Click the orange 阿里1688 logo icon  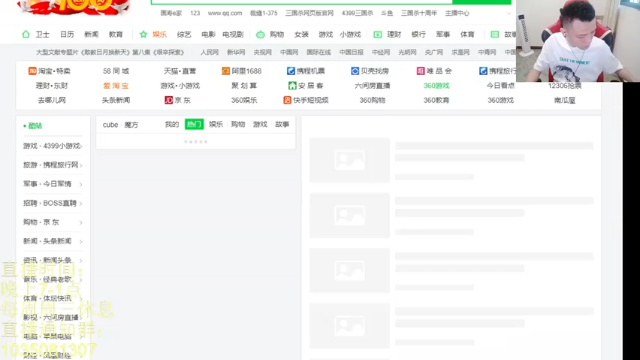(226, 71)
